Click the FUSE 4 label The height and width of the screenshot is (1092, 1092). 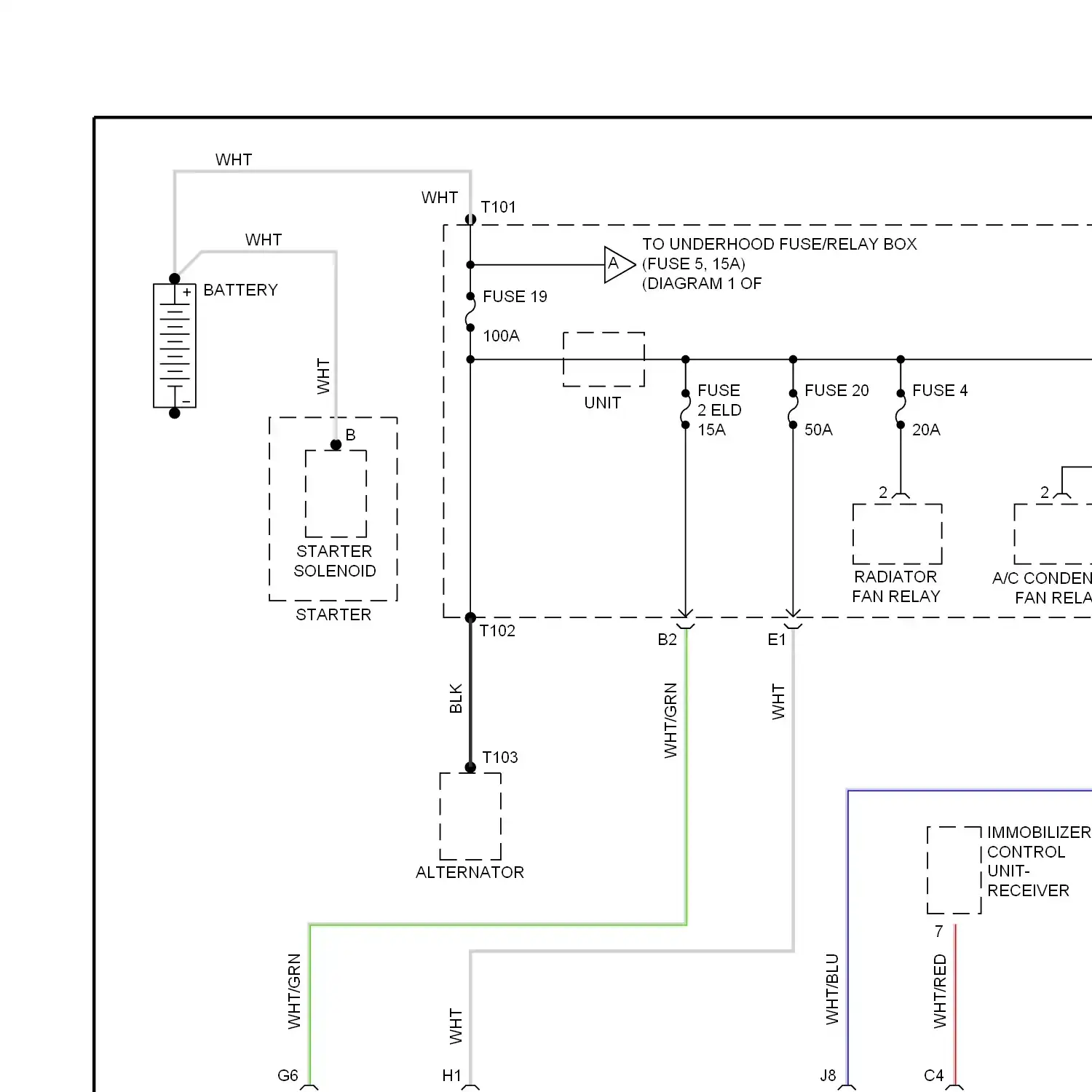tap(940, 390)
